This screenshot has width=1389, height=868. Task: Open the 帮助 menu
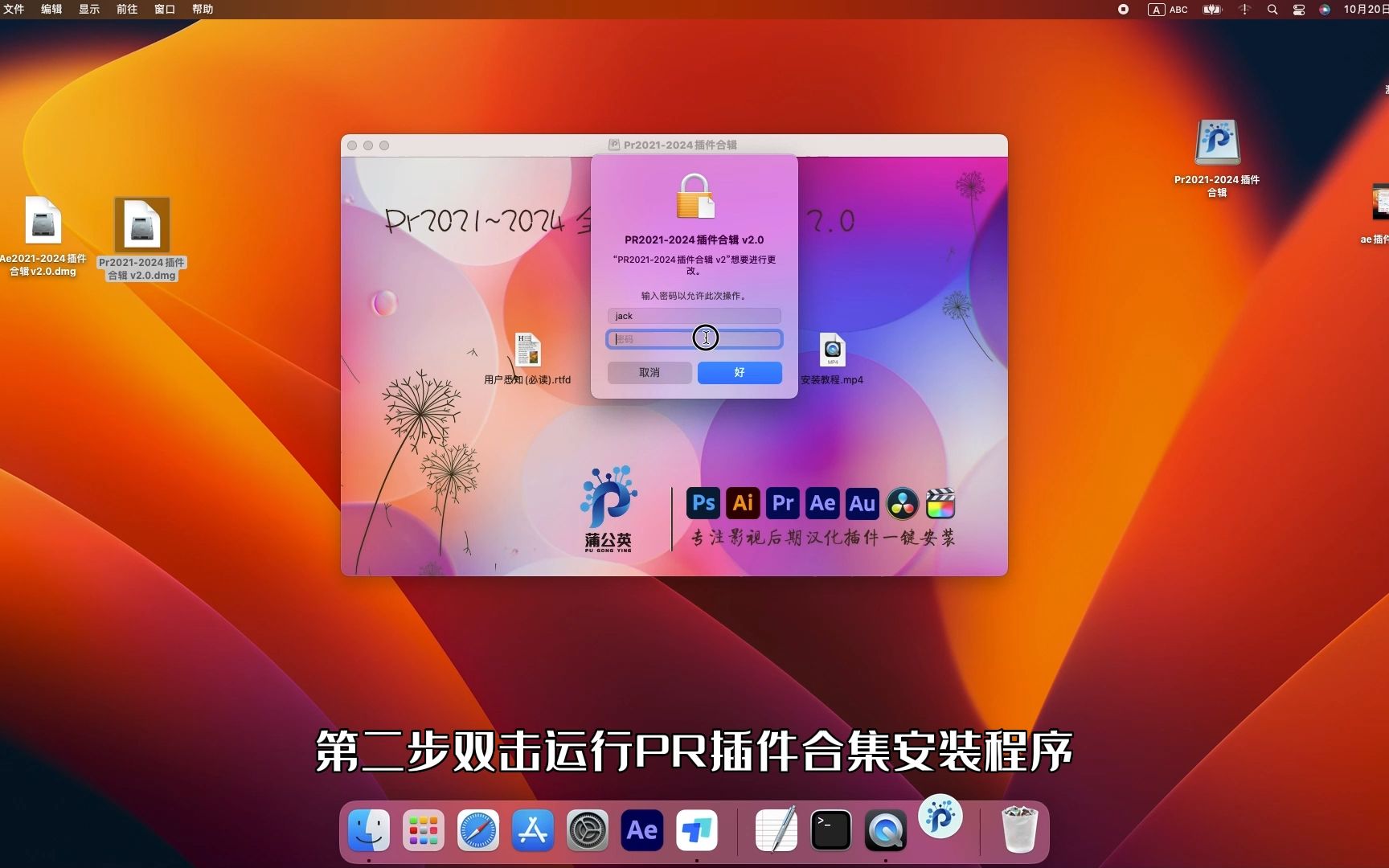pyautogui.click(x=203, y=10)
